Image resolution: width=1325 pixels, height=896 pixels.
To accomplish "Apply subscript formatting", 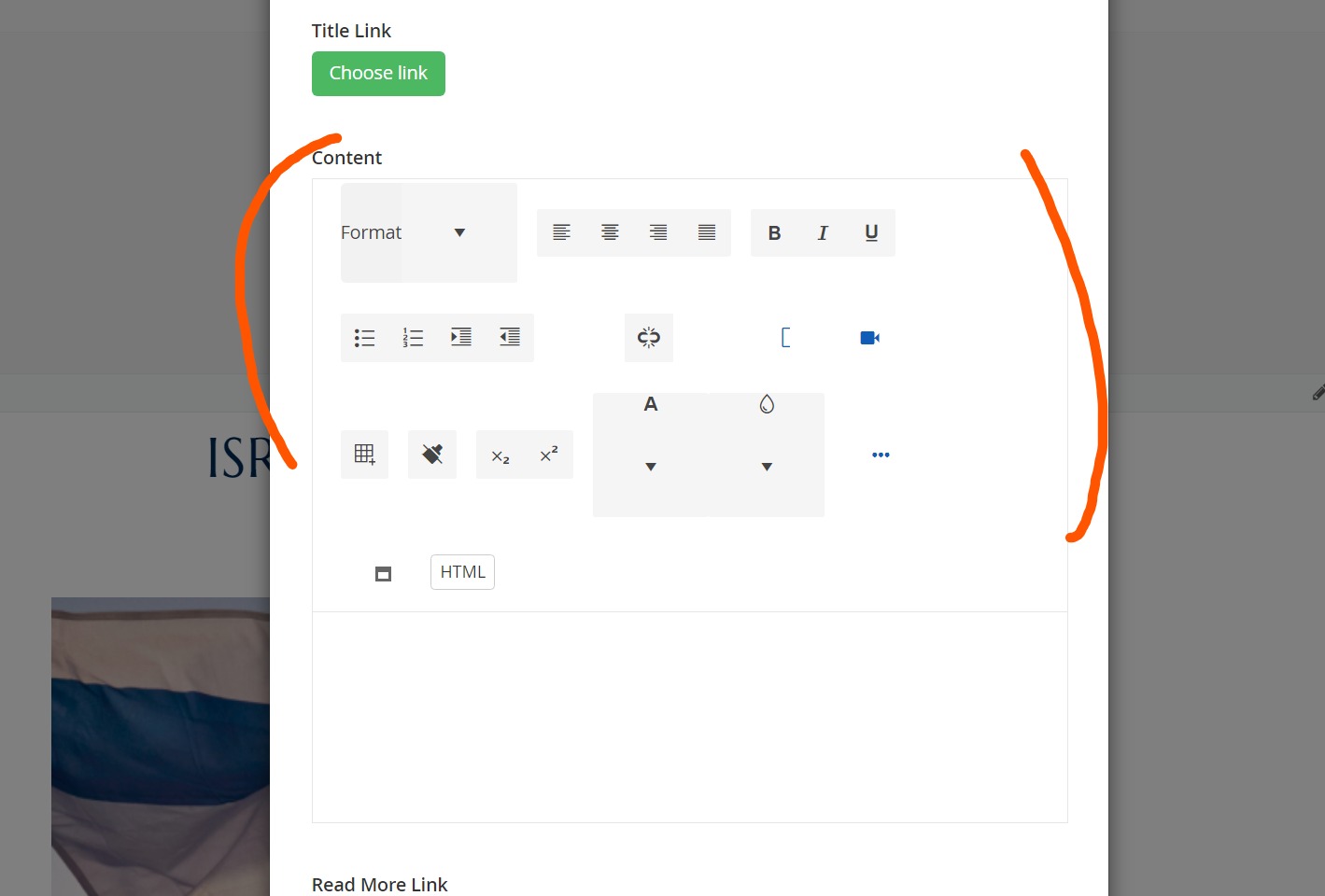I will [x=500, y=455].
